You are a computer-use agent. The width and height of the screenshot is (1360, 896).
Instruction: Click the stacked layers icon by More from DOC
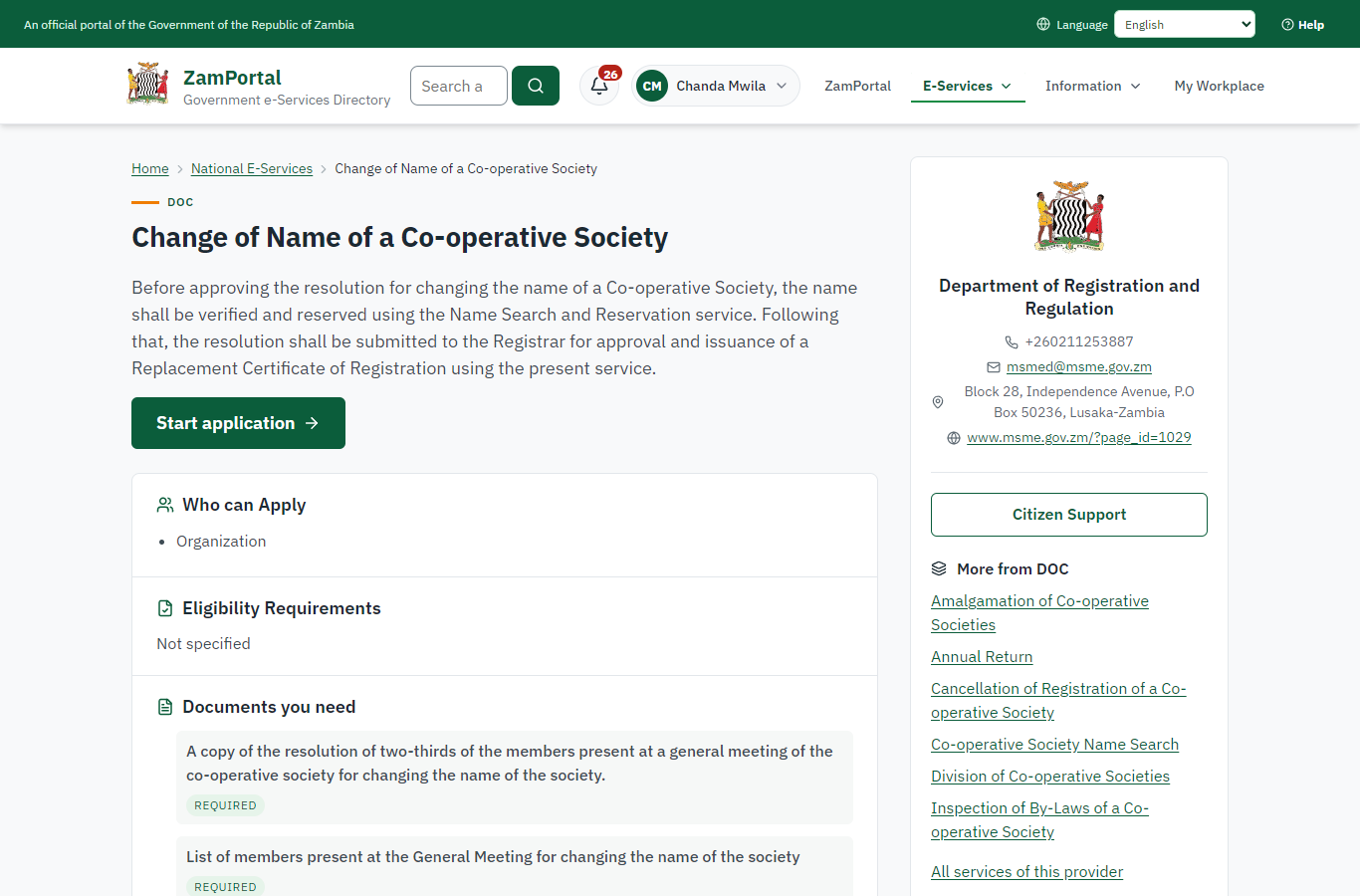[x=939, y=568]
